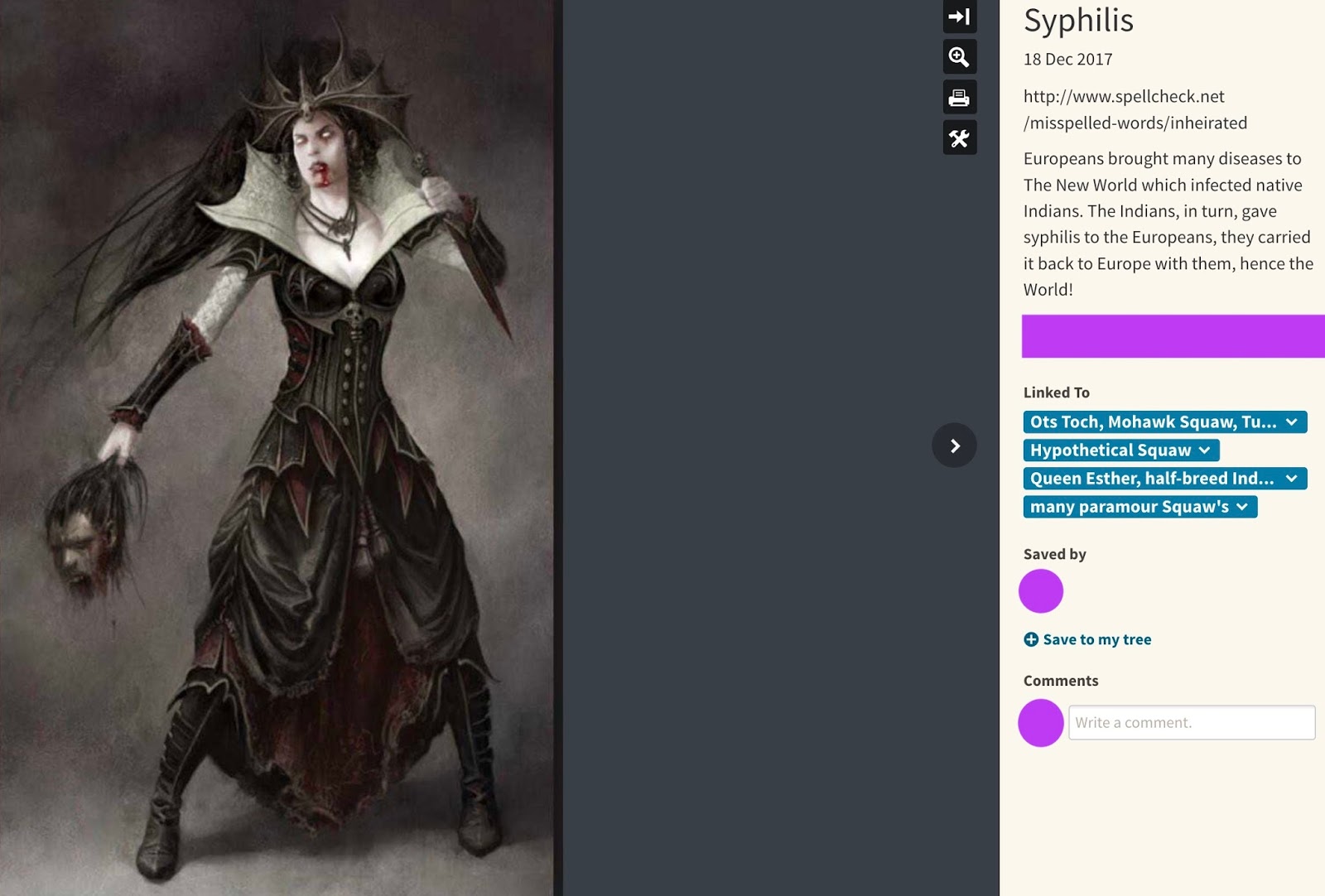This screenshot has height=896, width=1325.
Task: Open the tools wrench icon
Action: tap(960, 138)
